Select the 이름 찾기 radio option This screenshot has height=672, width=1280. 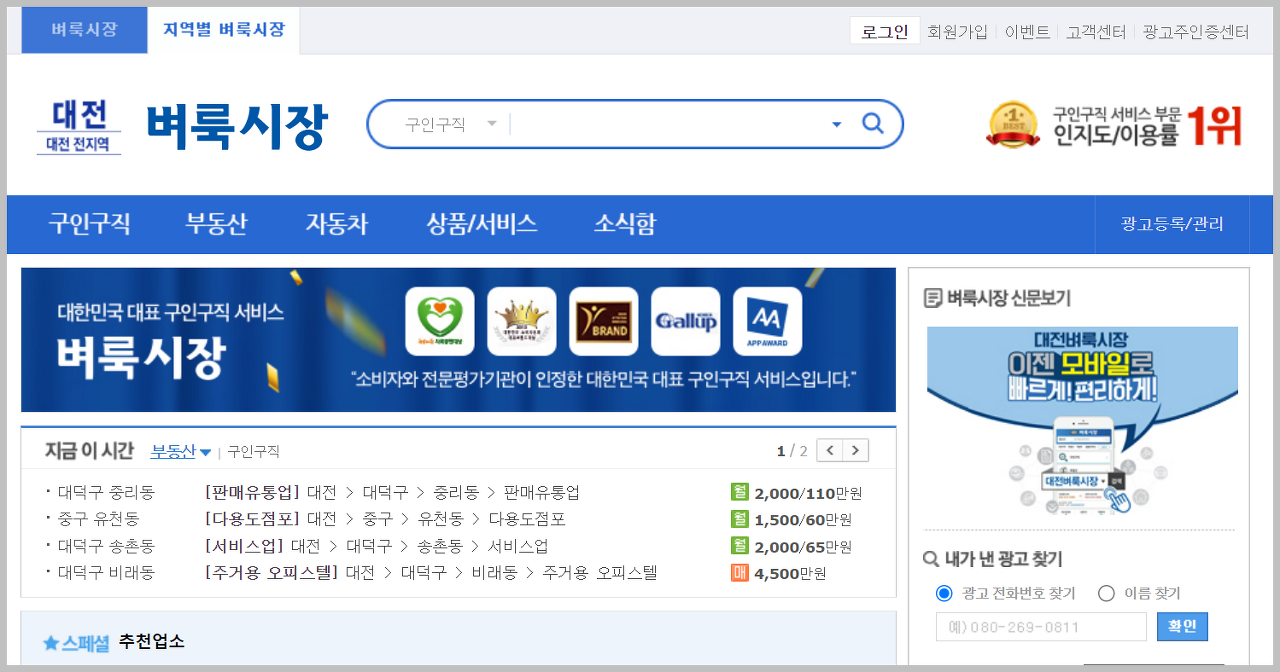pyautogui.click(x=1106, y=594)
